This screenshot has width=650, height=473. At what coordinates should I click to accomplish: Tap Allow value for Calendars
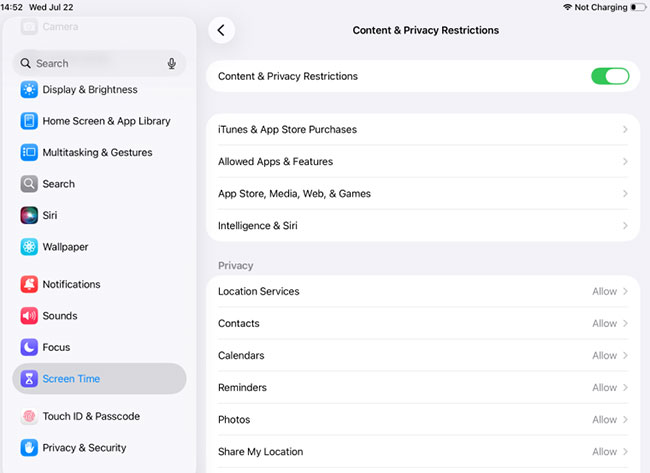point(604,356)
